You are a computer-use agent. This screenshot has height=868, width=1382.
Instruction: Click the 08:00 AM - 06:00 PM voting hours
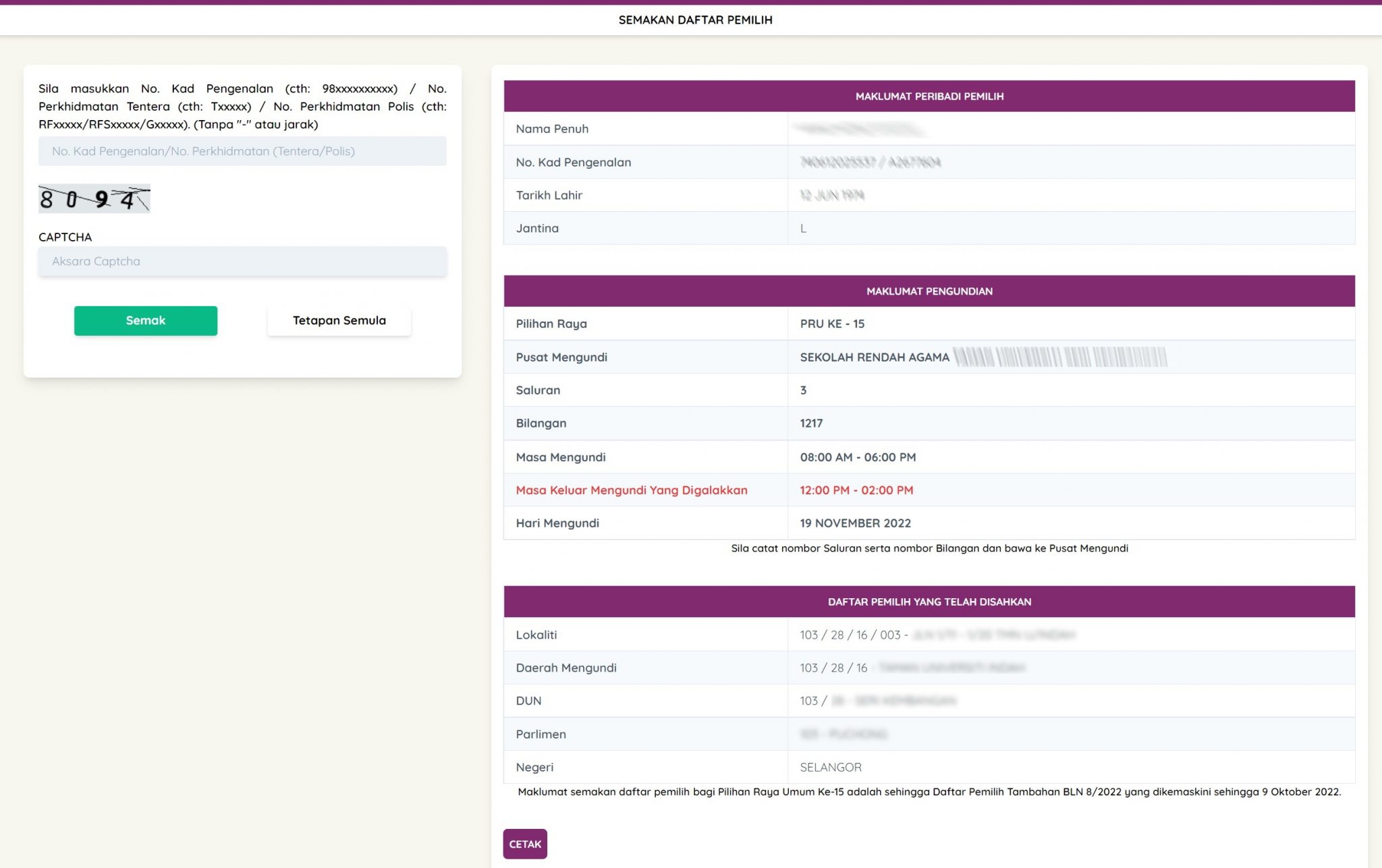pyautogui.click(x=857, y=457)
